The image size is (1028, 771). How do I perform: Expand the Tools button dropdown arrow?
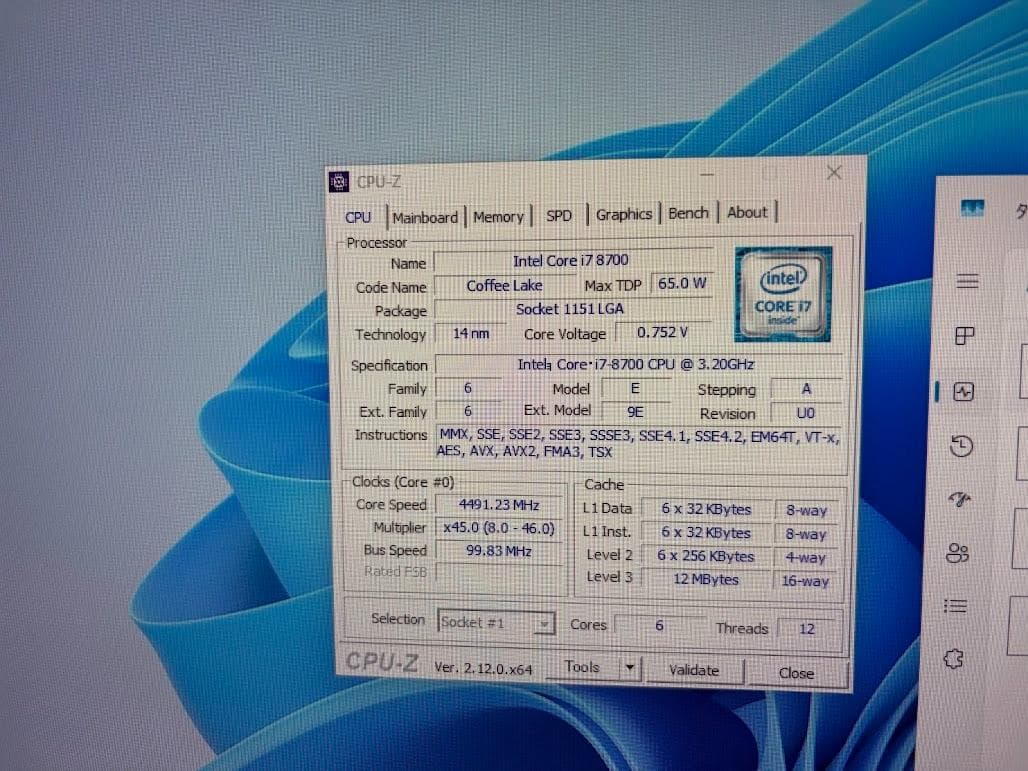tap(629, 668)
